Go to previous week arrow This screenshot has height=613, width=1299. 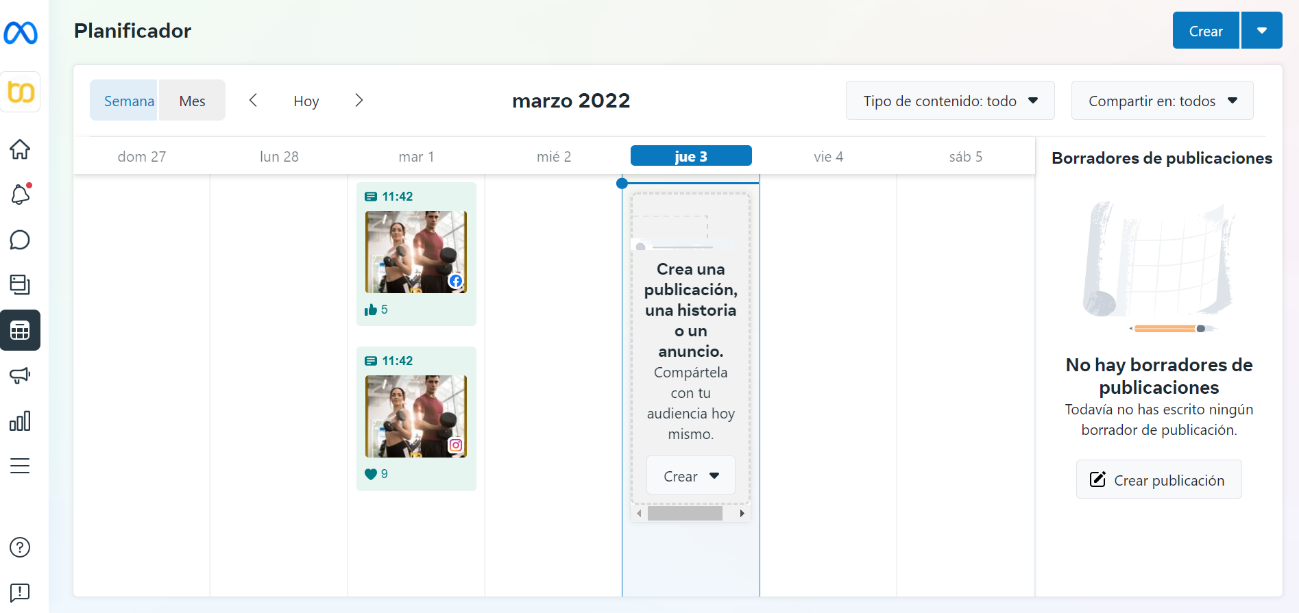(x=253, y=100)
